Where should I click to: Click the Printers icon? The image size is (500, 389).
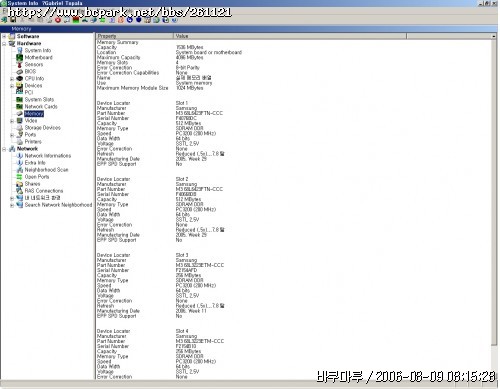(20, 142)
